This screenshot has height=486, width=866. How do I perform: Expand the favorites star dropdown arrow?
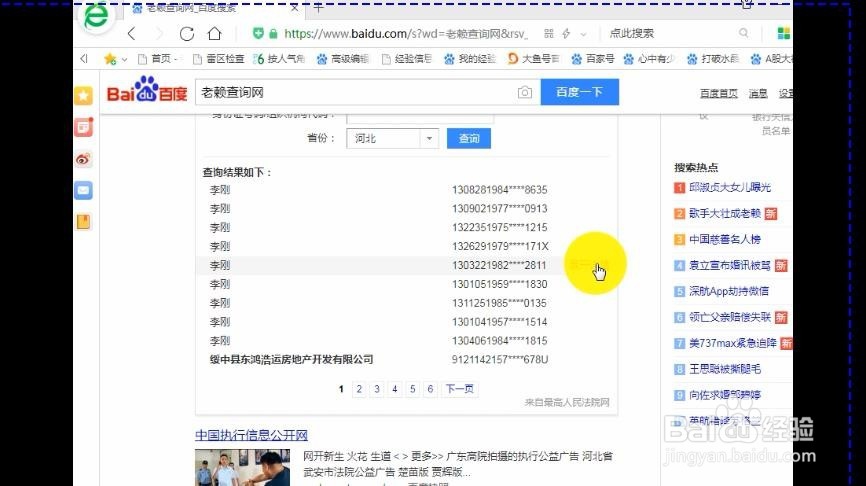[x=124, y=59]
